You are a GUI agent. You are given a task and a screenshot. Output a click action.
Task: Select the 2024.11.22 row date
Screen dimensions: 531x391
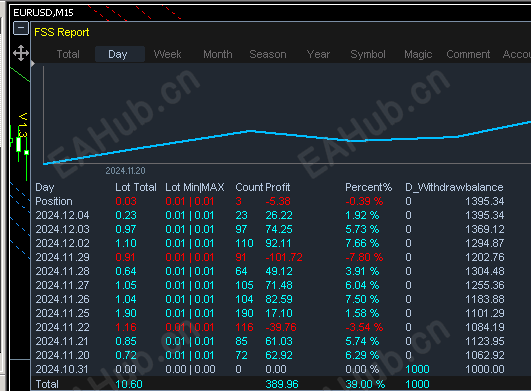point(62,327)
